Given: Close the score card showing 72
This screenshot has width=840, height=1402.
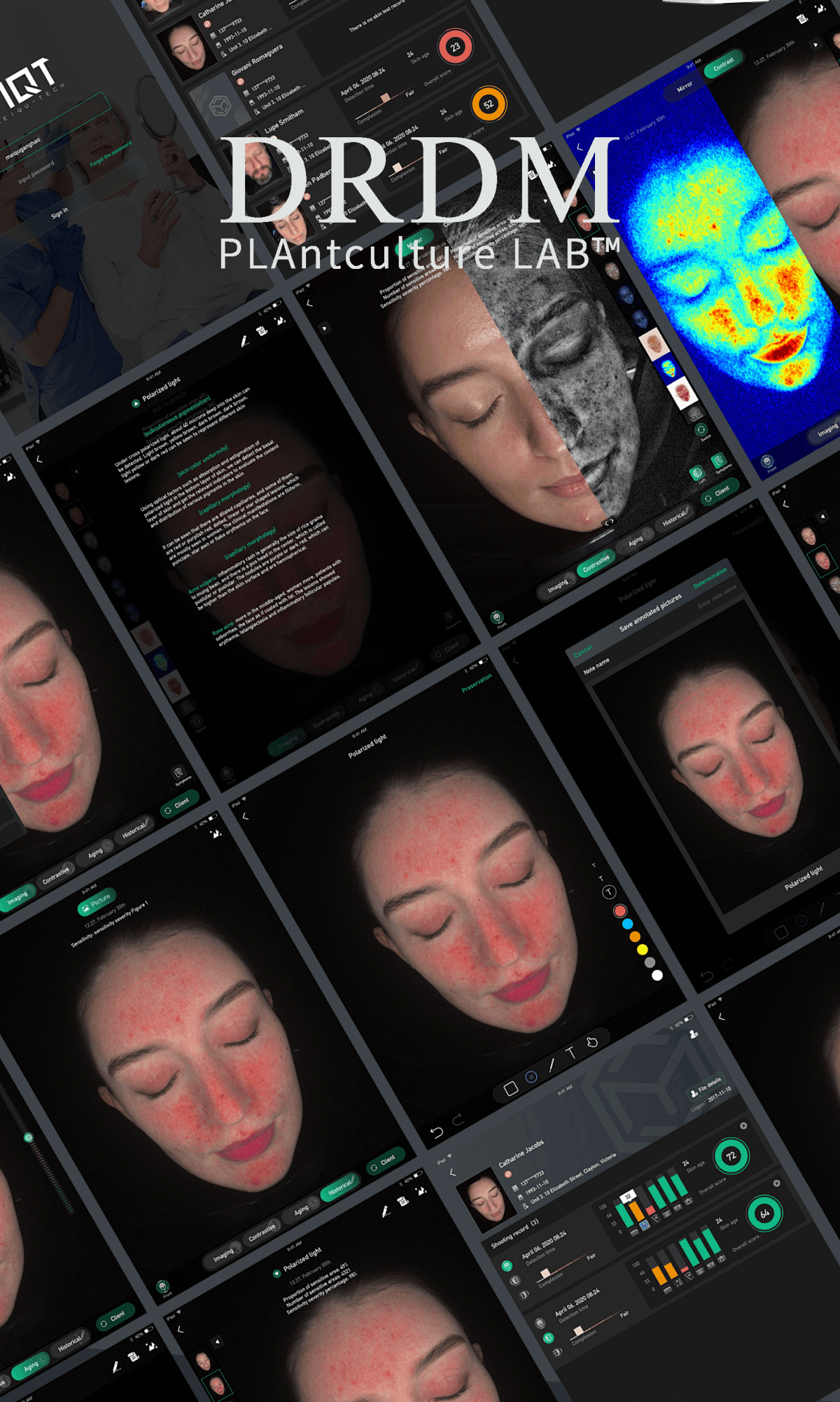Looking at the screenshot, I should tap(743, 1125).
